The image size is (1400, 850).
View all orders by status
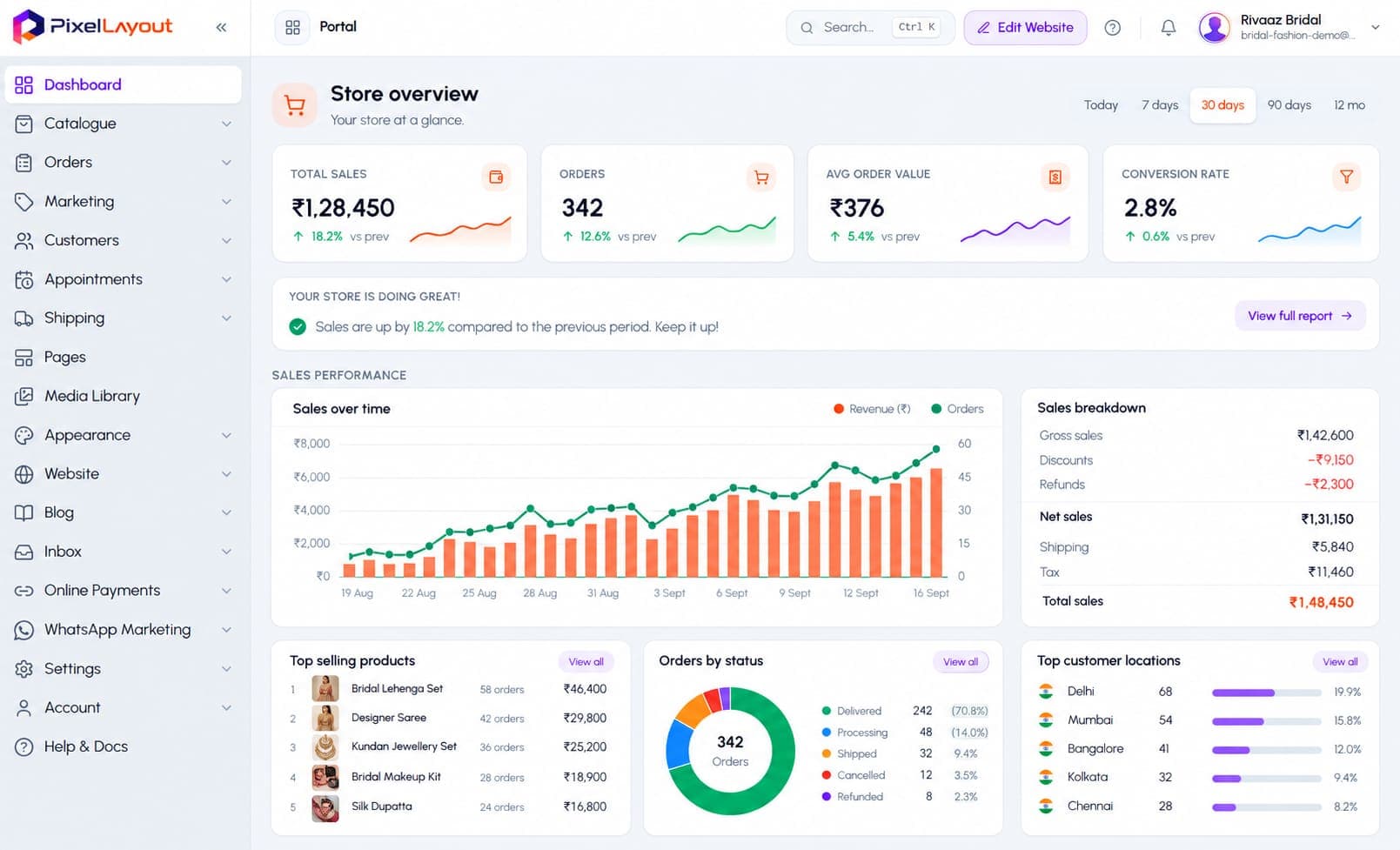[x=961, y=662]
